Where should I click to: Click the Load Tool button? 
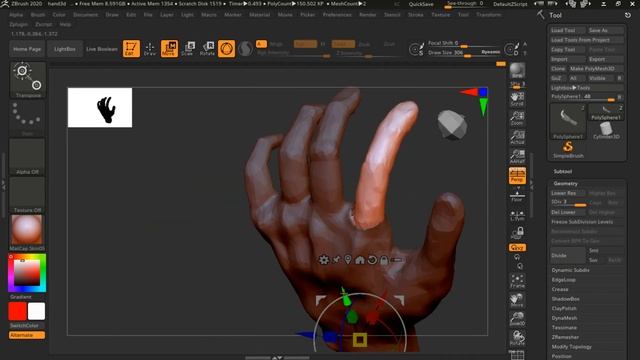point(567,30)
